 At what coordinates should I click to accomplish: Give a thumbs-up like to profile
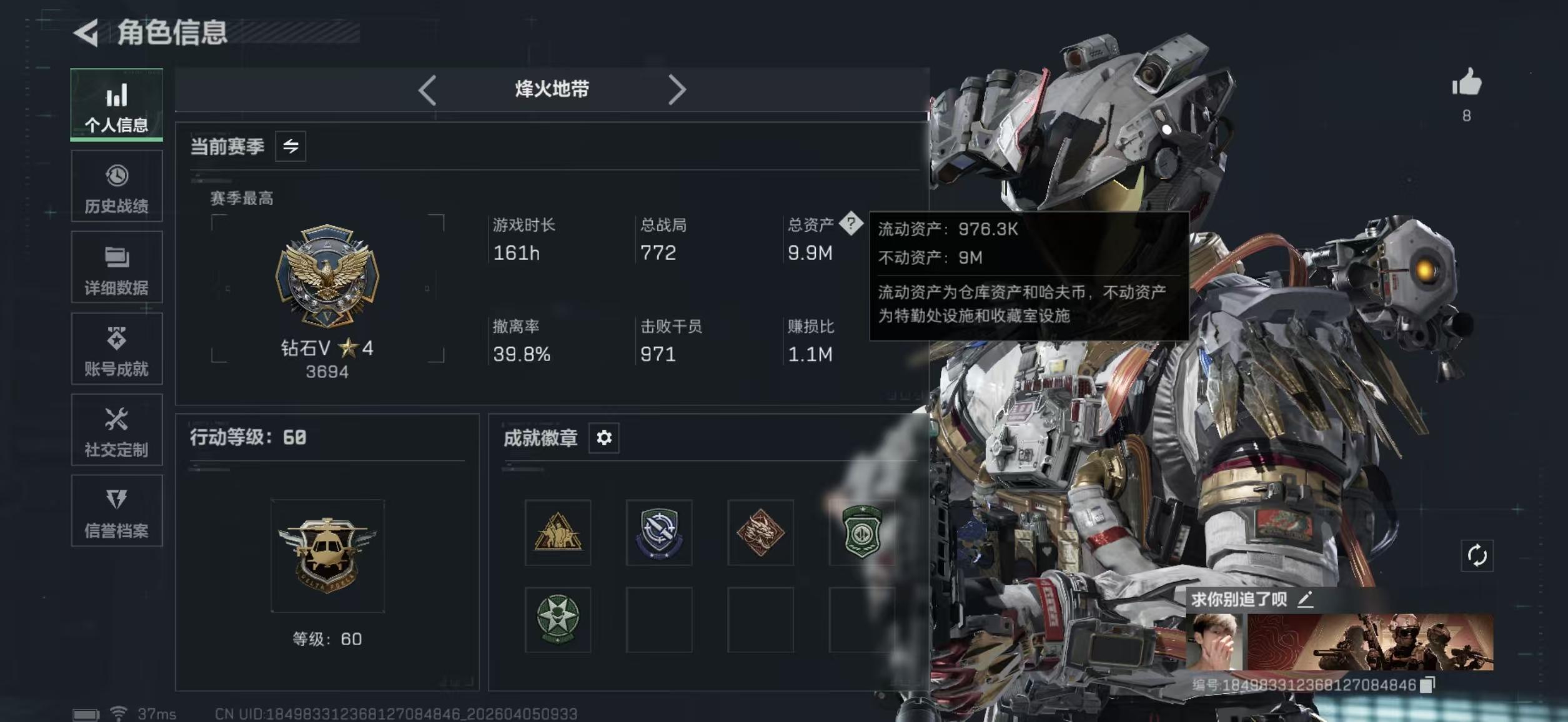(x=1466, y=82)
